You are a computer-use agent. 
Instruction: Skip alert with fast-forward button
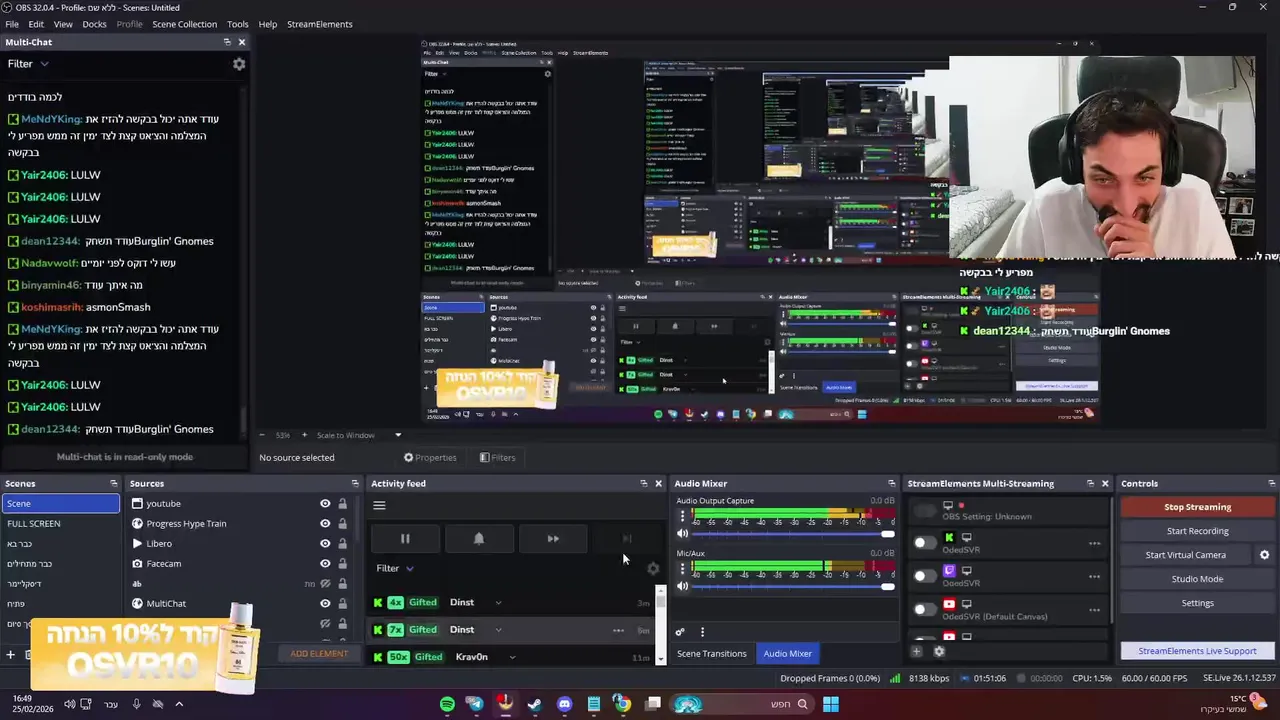(553, 539)
